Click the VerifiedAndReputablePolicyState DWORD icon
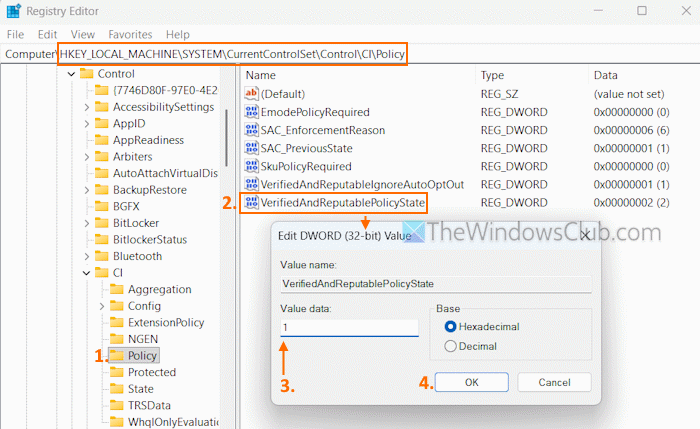The height and width of the screenshot is (429, 700). pos(251,203)
